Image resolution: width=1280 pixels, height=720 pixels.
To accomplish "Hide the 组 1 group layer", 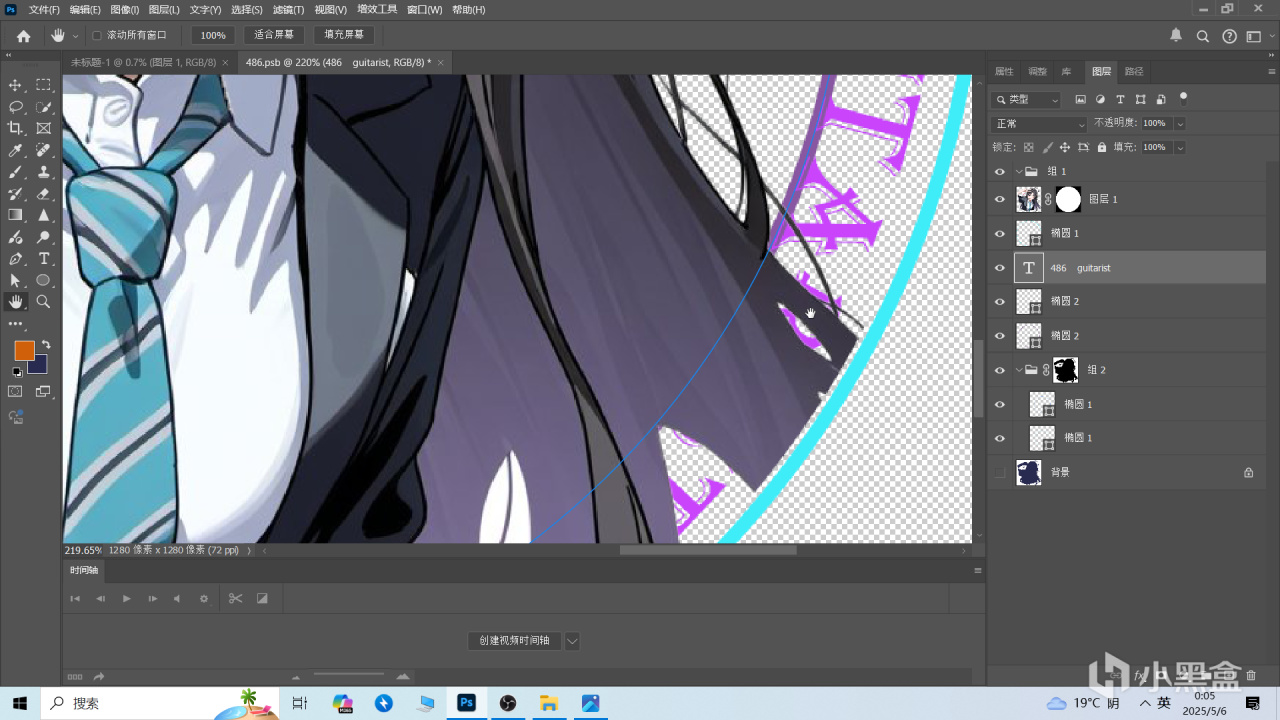I will coord(999,172).
